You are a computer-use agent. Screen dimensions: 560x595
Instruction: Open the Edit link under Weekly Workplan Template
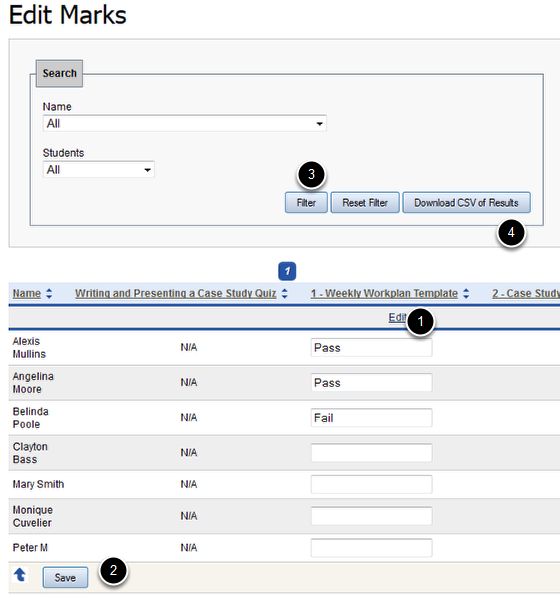coord(397,317)
